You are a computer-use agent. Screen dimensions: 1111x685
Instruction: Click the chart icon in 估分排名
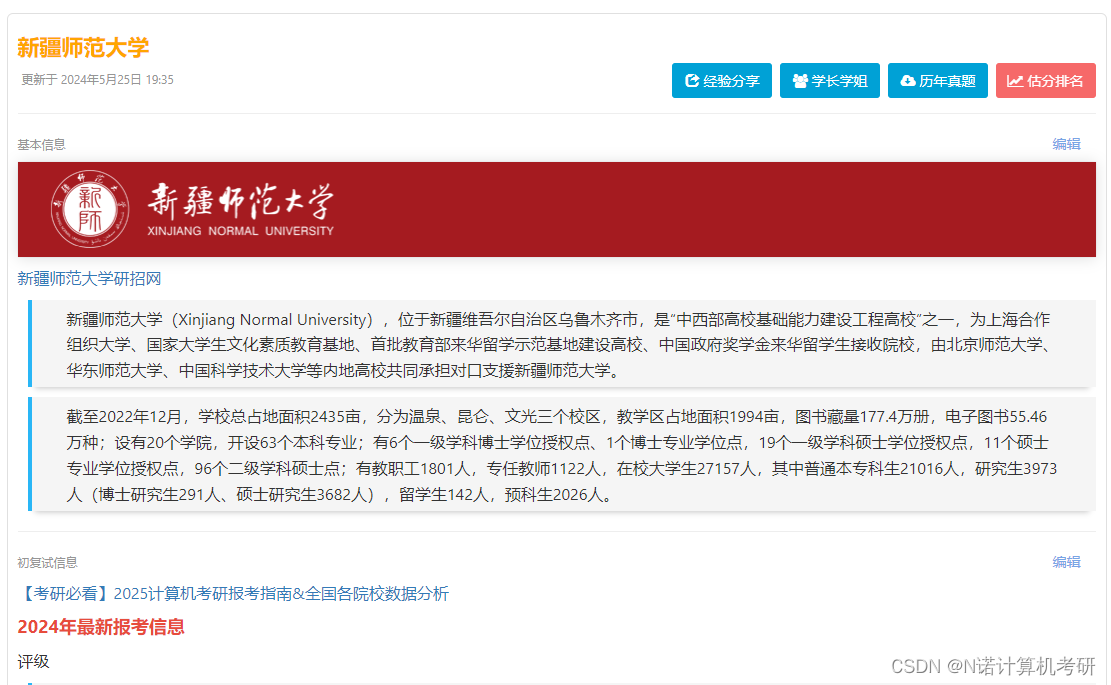click(1015, 81)
